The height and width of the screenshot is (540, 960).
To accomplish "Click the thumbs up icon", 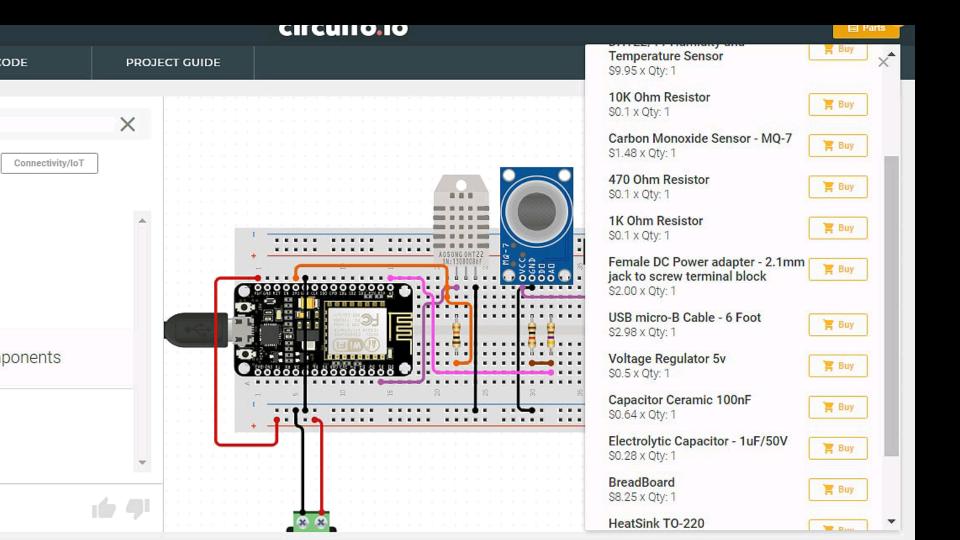I will coord(104,509).
